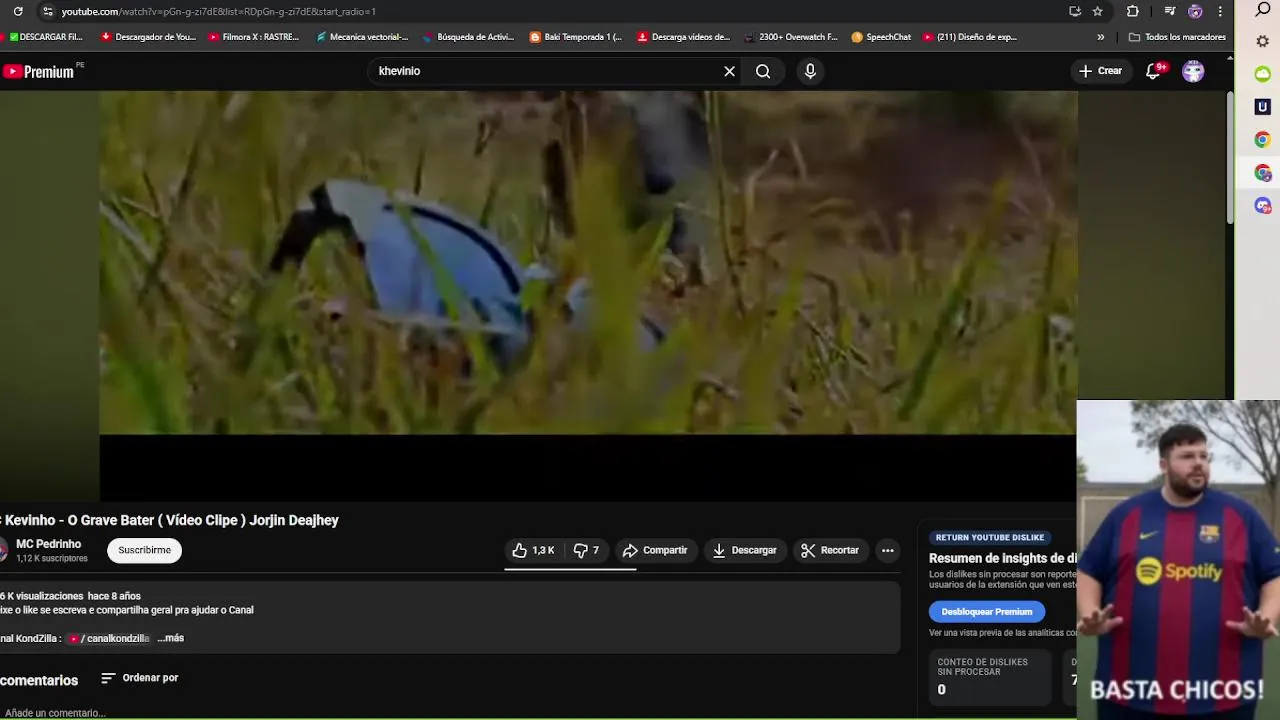
Task: Open the Baki Temporada 1 bookmark
Action: [x=576, y=37]
